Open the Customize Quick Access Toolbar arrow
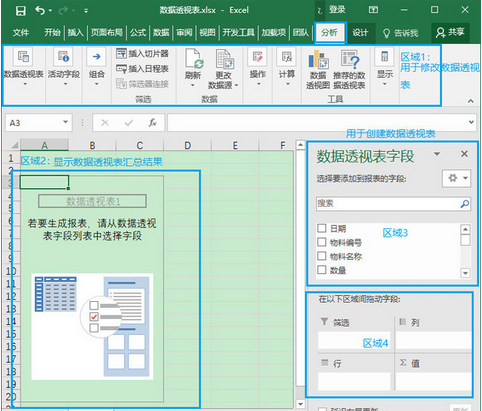Image resolution: width=482 pixels, height=411 pixels. pyautogui.click(x=86, y=11)
